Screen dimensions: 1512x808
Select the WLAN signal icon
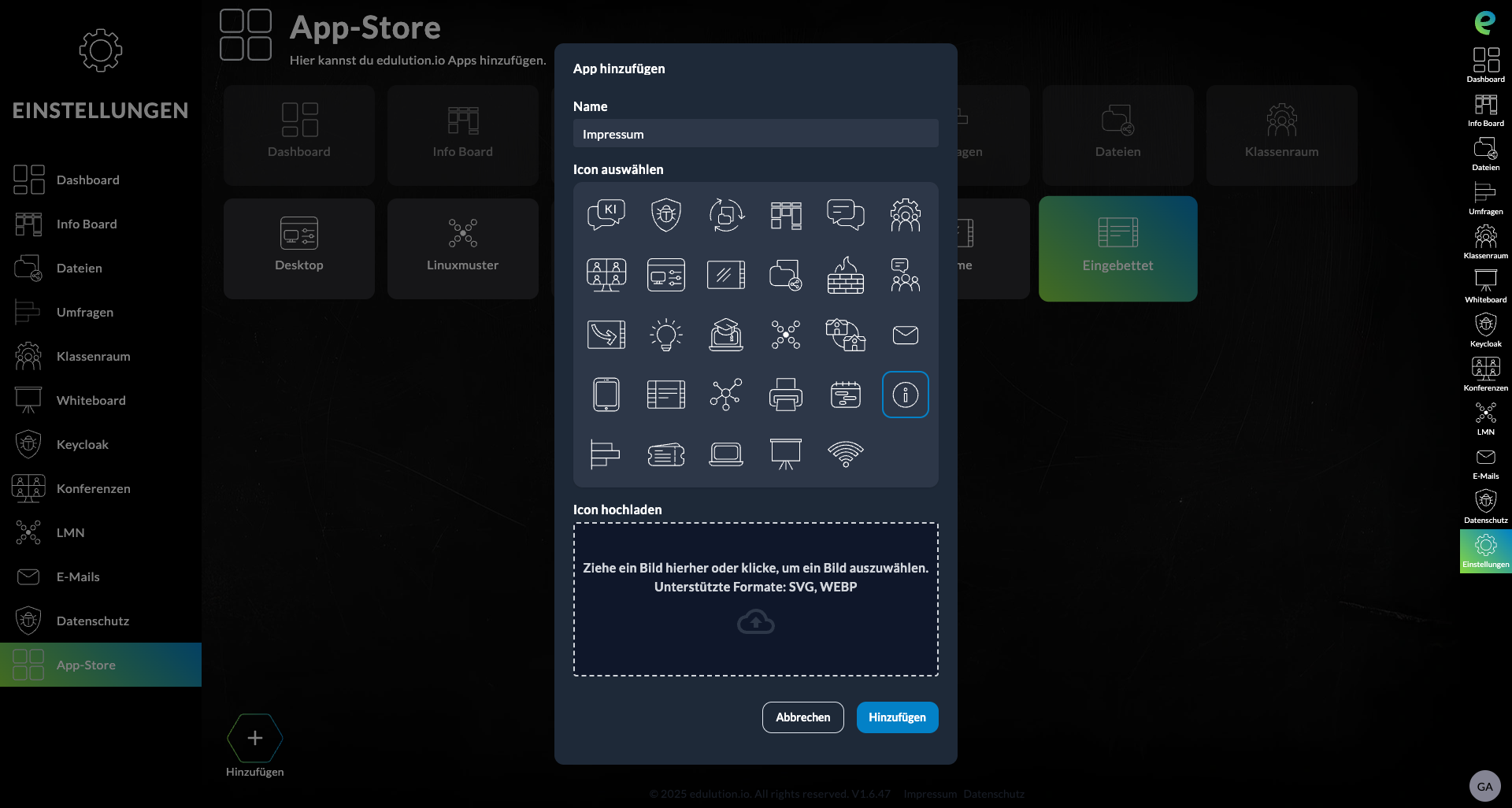pos(846,454)
